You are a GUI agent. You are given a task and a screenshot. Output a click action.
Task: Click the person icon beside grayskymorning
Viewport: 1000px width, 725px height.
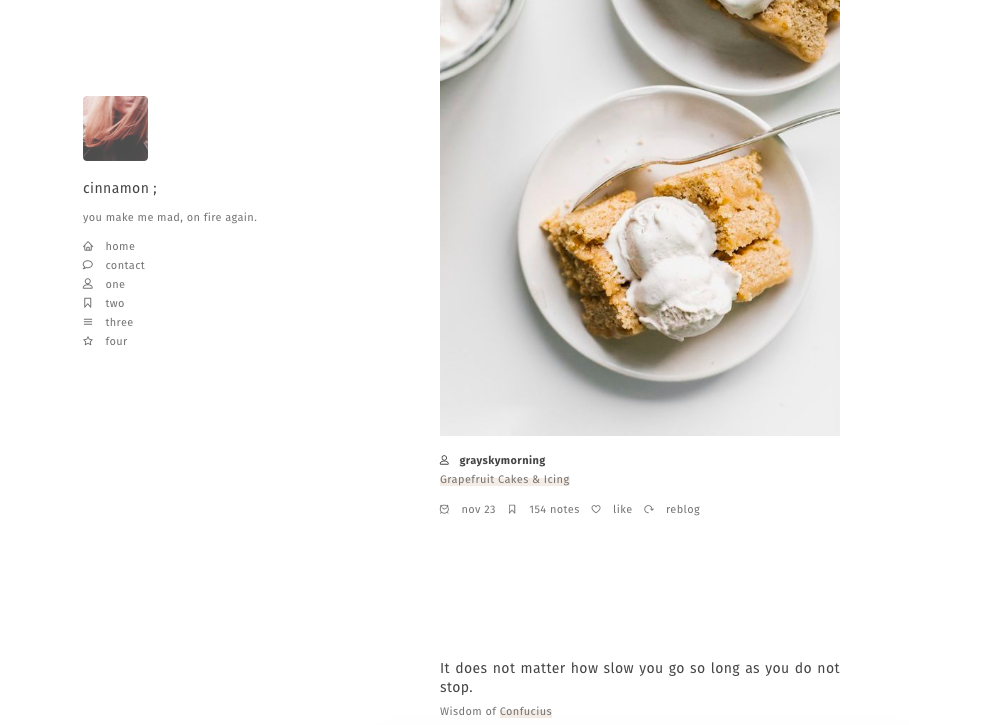[x=445, y=460]
